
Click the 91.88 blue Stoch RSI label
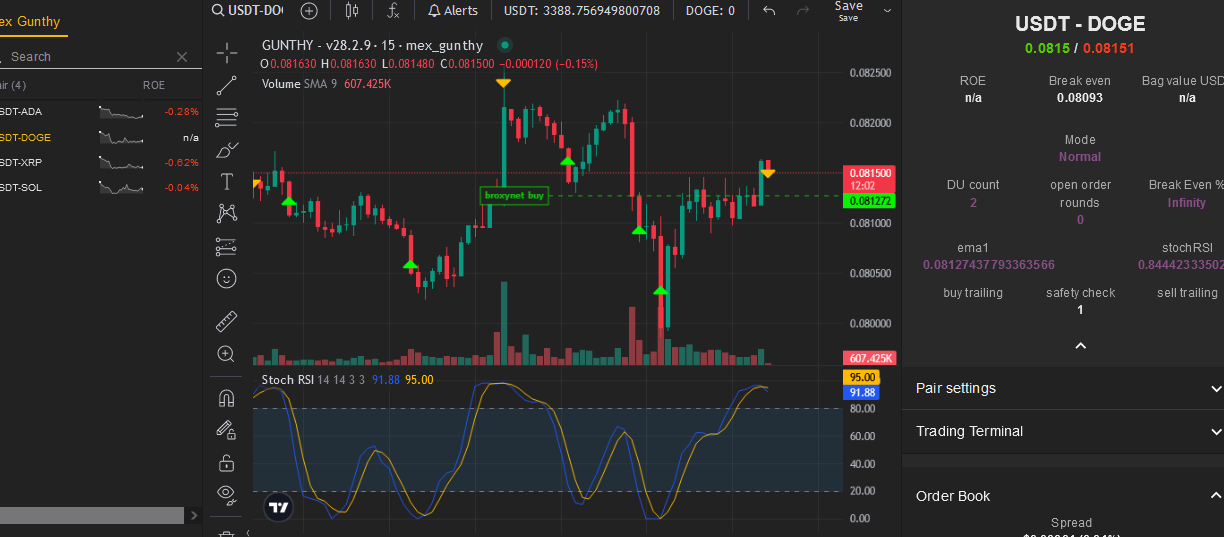coord(862,393)
